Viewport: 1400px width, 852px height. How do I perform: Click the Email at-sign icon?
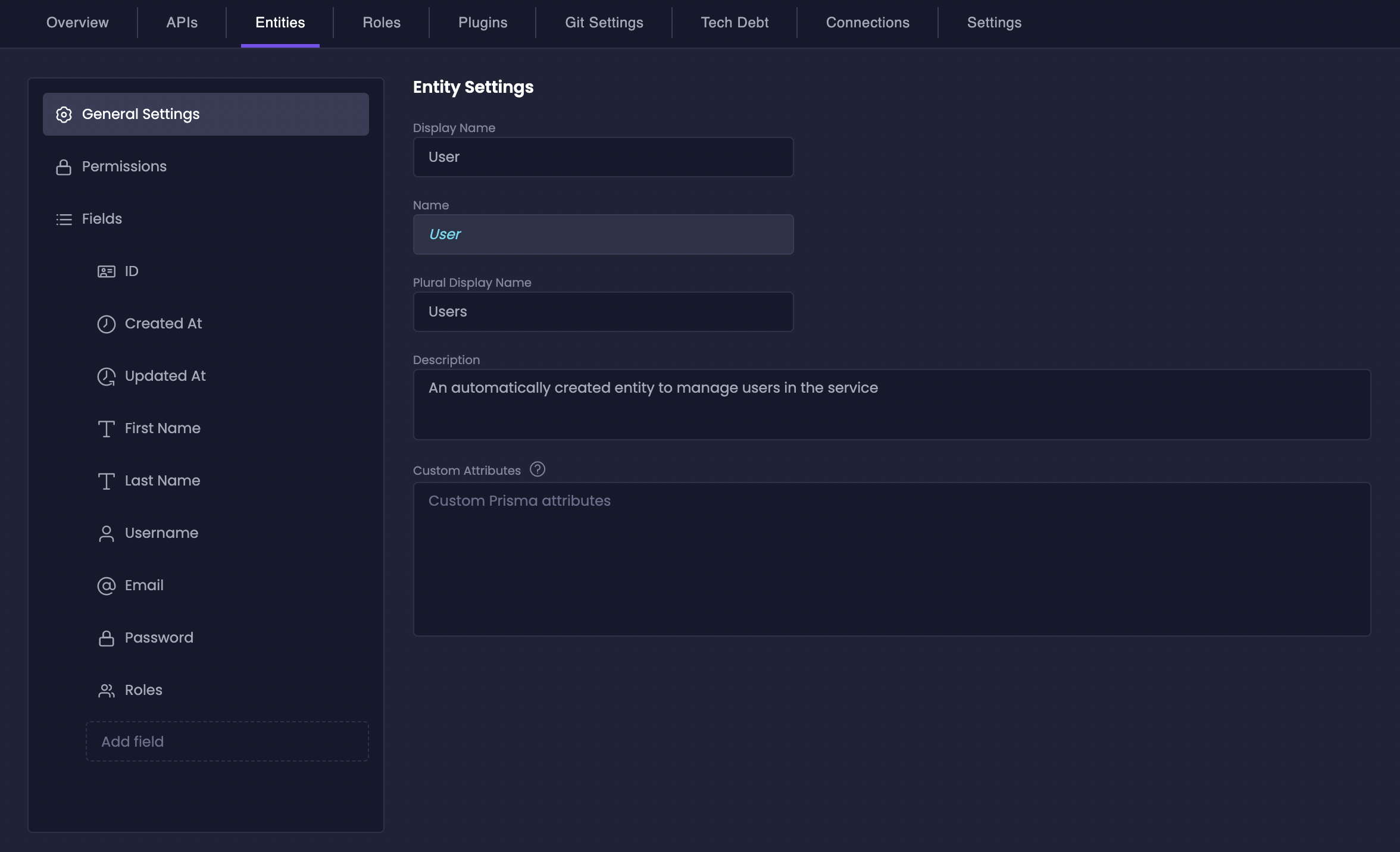tap(106, 586)
